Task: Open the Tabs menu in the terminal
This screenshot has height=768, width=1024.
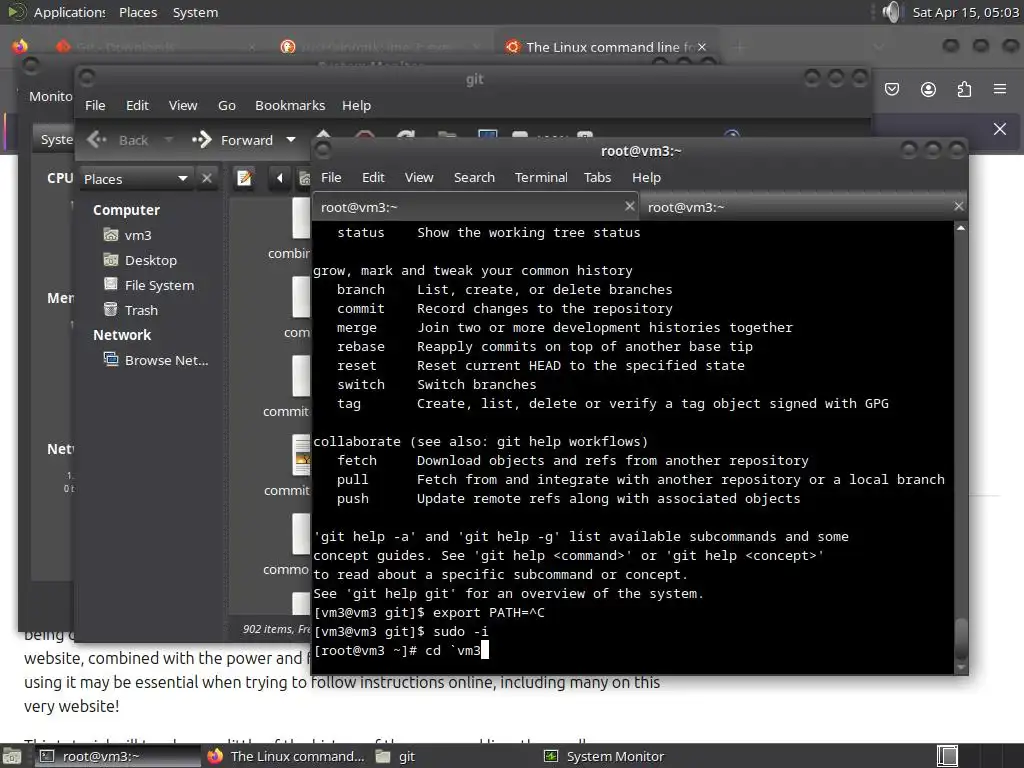Action: coord(597,178)
